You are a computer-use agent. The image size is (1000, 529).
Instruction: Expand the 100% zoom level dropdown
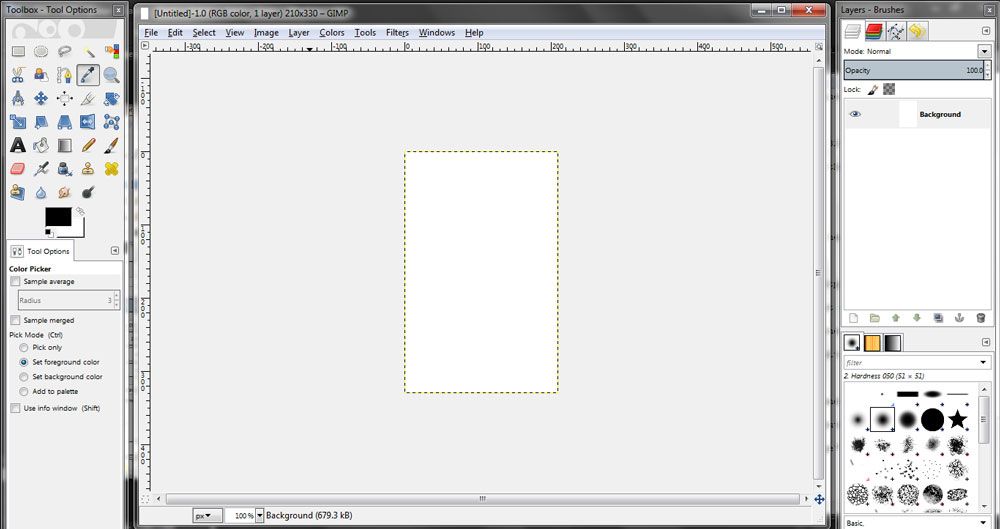[259, 516]
